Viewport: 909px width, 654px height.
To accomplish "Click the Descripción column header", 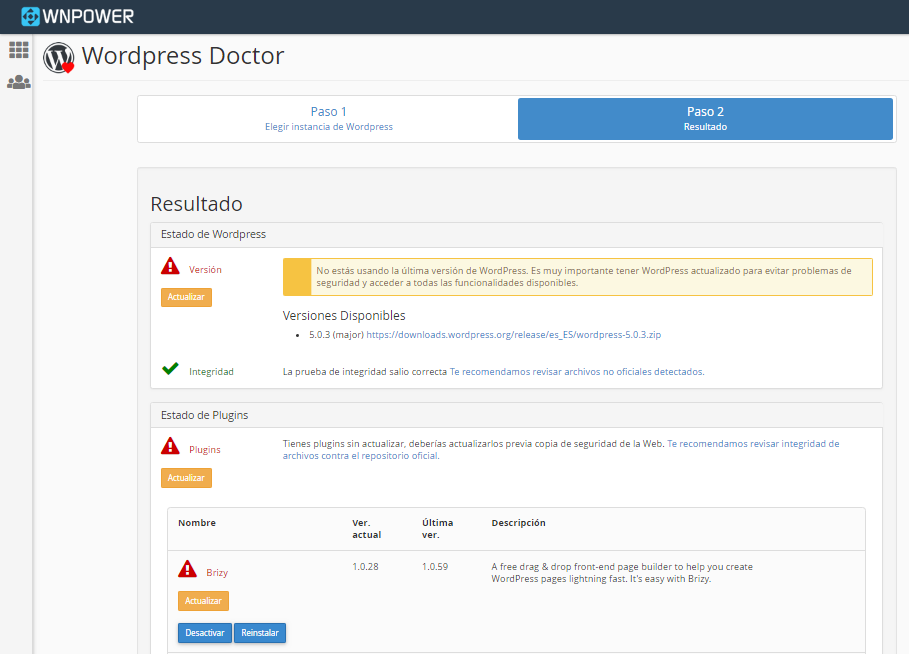I will [518, 522].
